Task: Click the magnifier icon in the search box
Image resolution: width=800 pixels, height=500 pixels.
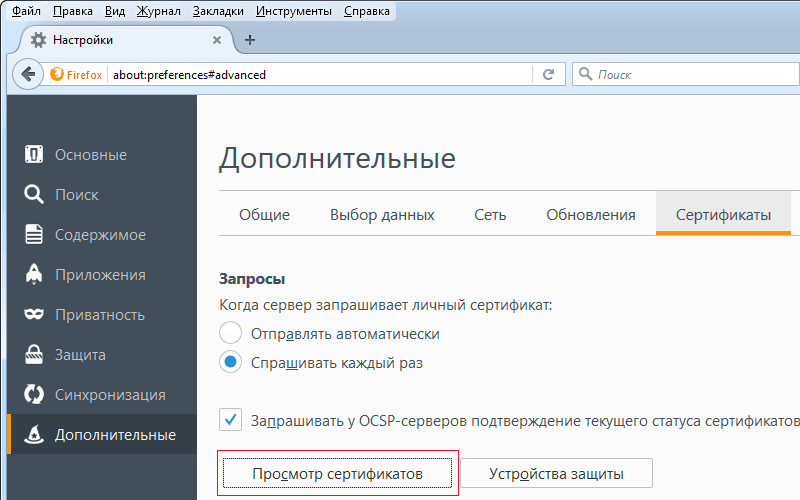Action: point(585,74)
